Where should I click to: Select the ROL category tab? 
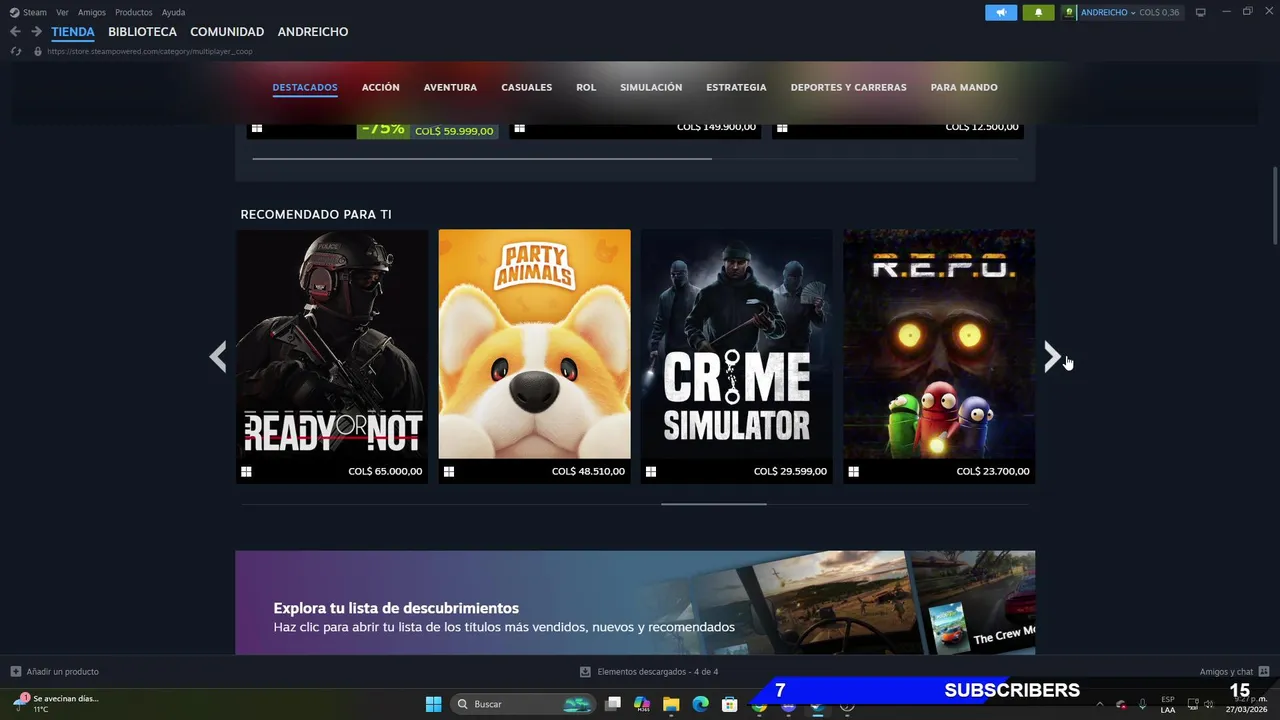[x=586, y=87]
